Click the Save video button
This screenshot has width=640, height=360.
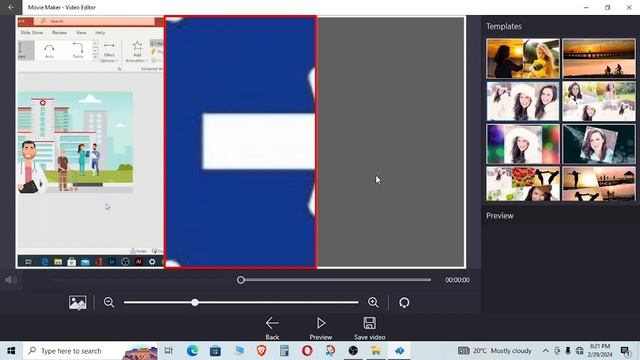tap(370, 328)
